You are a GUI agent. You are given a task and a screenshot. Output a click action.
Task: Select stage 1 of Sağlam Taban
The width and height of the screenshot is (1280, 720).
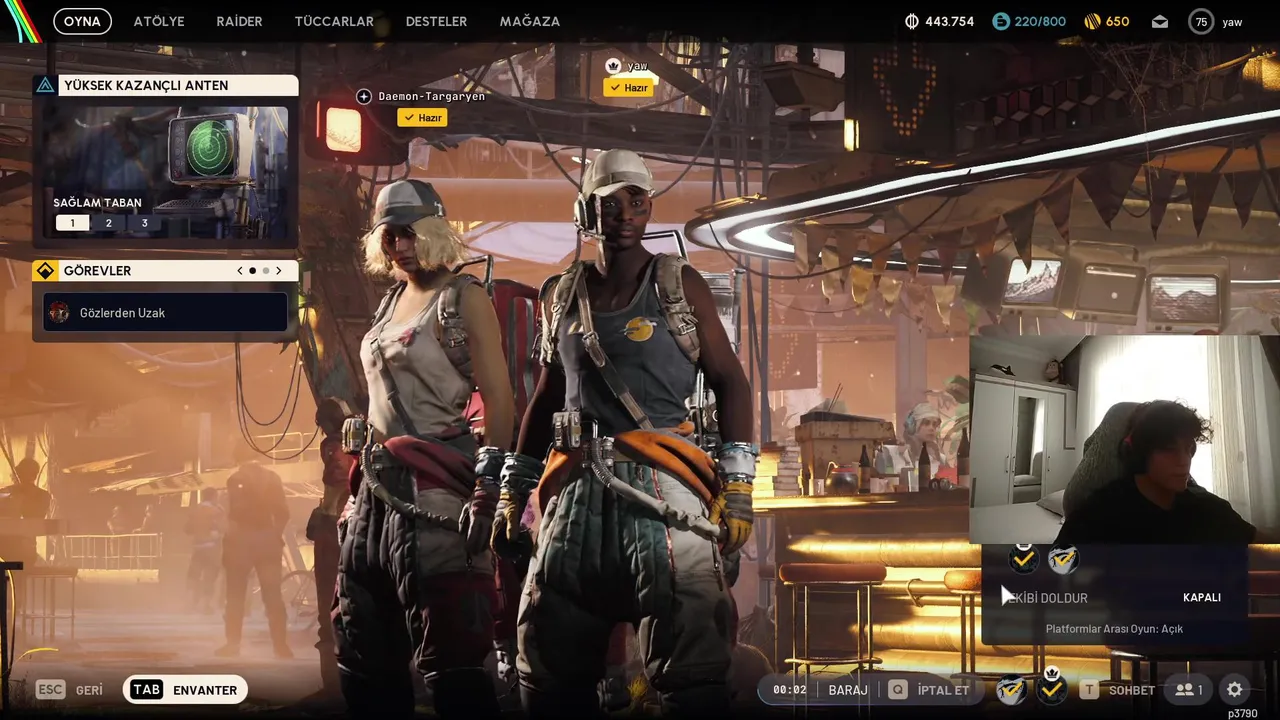pyautogui.click(x=72, y=223)
